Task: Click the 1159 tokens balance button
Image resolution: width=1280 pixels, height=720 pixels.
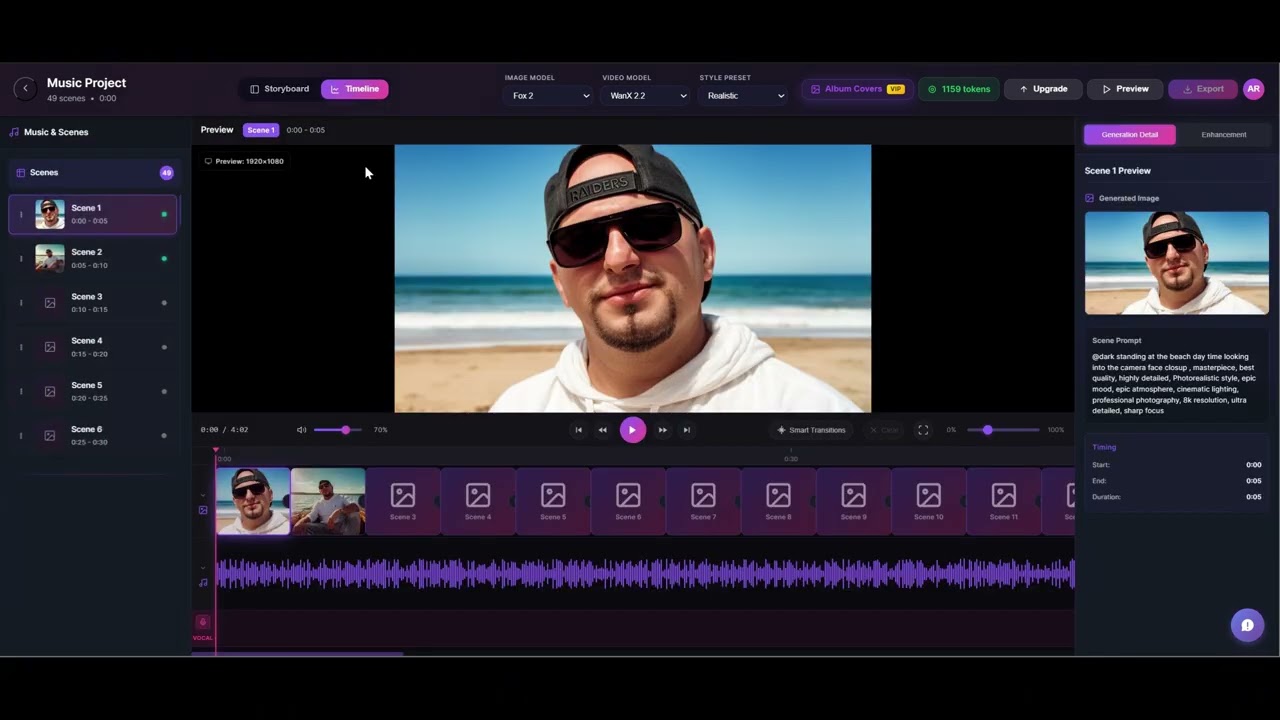Action: (x=958, y=89)
